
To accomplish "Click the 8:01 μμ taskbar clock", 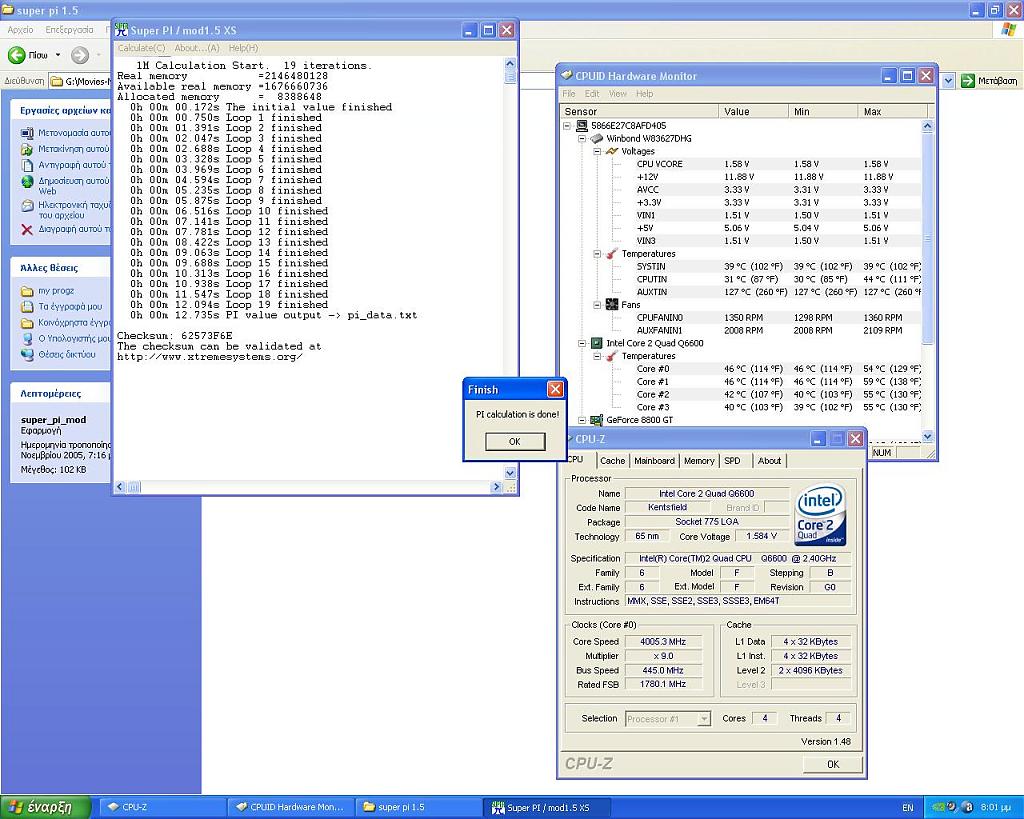I will click(x=996, y=808).
